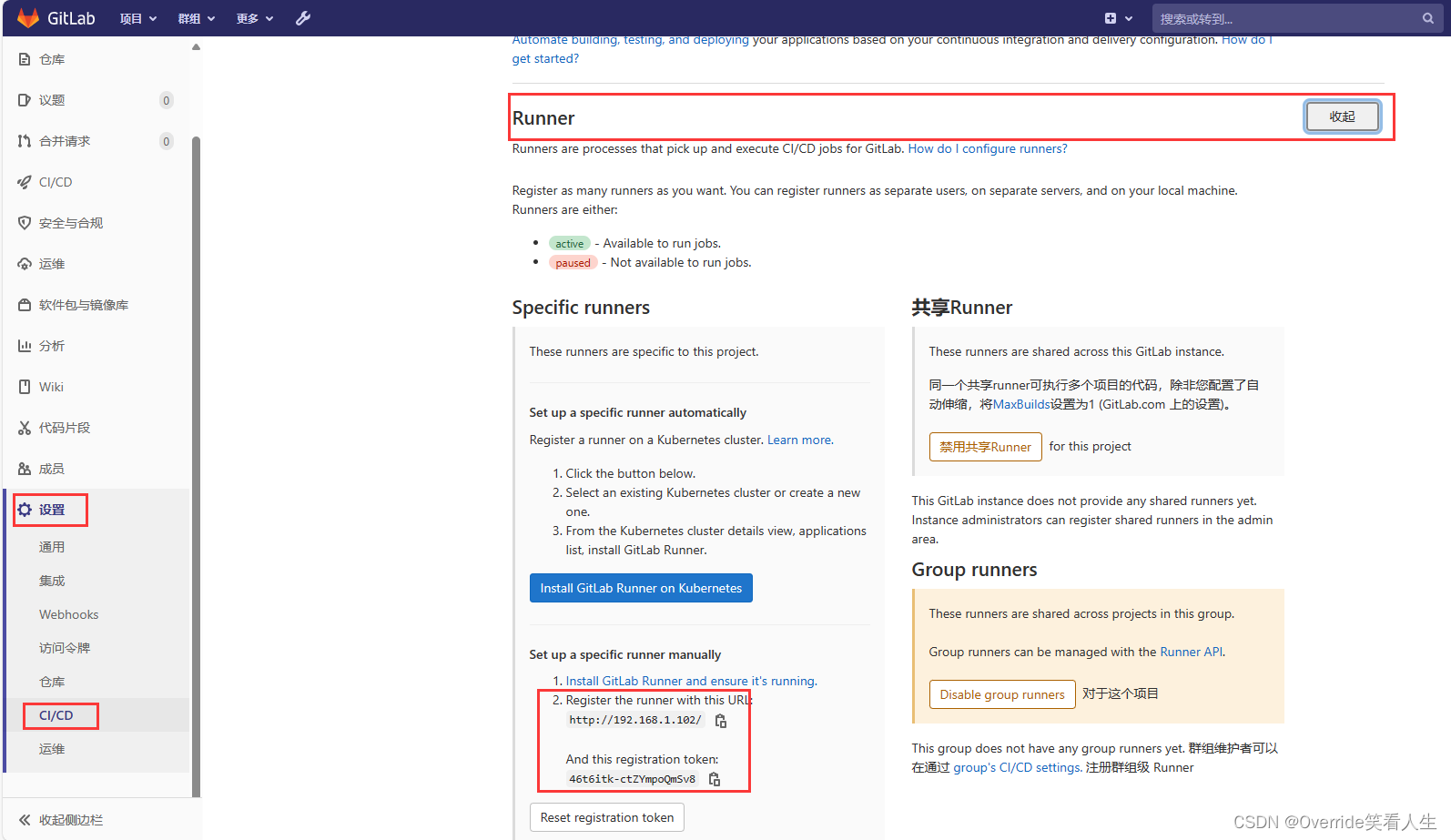Select Webhooks under settings
1451x840 pixels.
68,614
